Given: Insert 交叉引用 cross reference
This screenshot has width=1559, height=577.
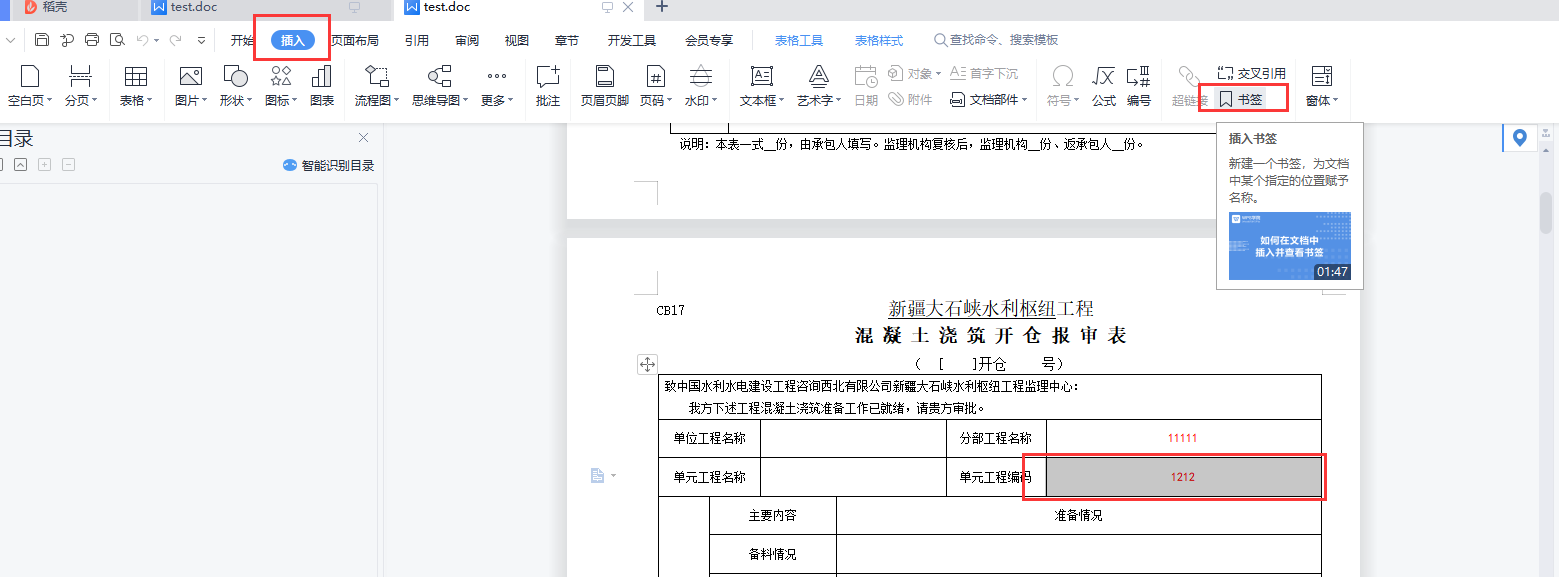Looking at the screenshot, I should 1252,73.
